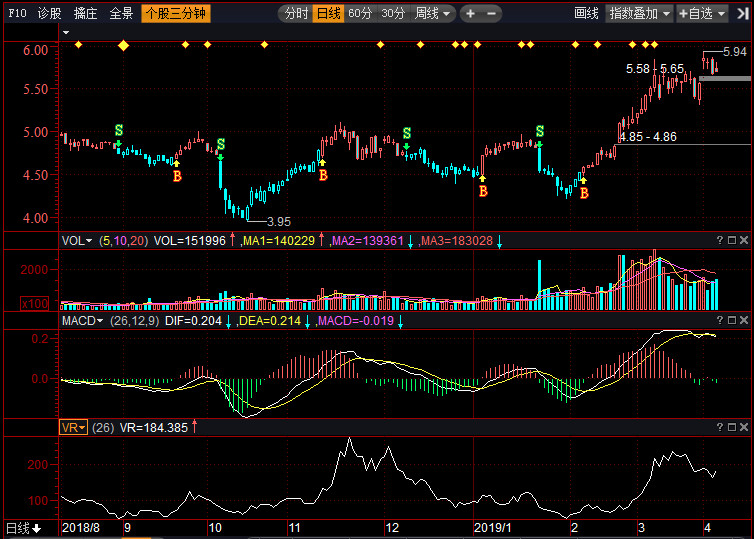Open the MACD indicator dropdown

(82, 321)
